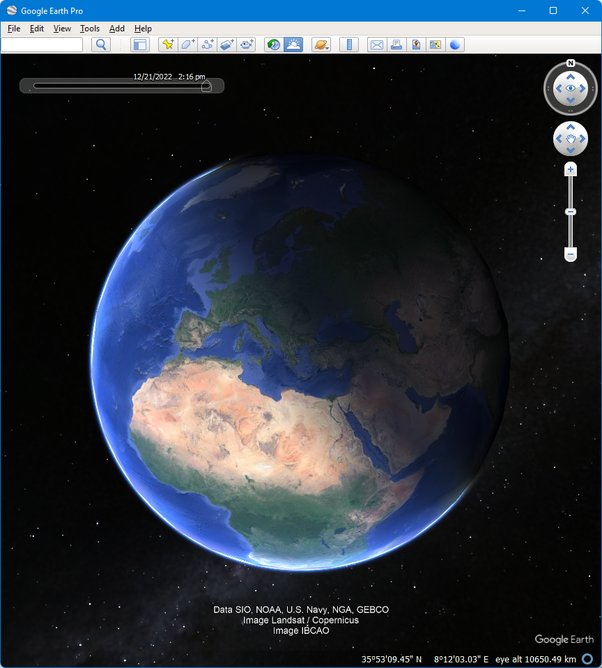Open the Edit menu
This screenshot has height=668, width=602.
(x=37, y=29)
